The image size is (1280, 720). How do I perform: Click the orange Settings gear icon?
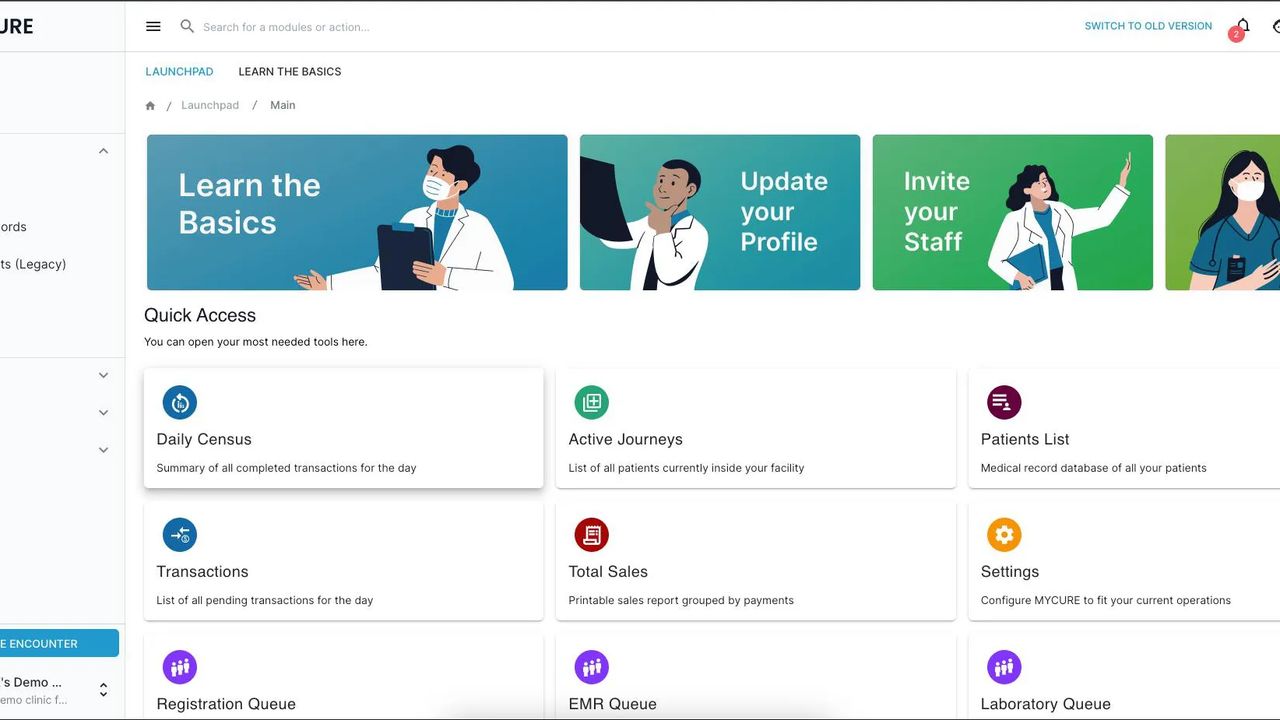pyautogui.click(x=1004, y=535)
